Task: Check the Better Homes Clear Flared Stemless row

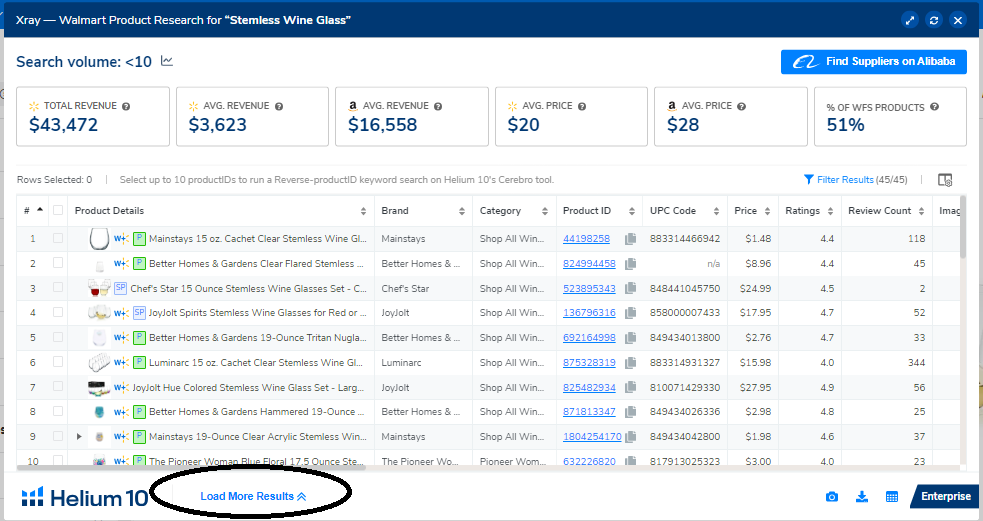Action: pyautogui.click(x=58, y=263)
